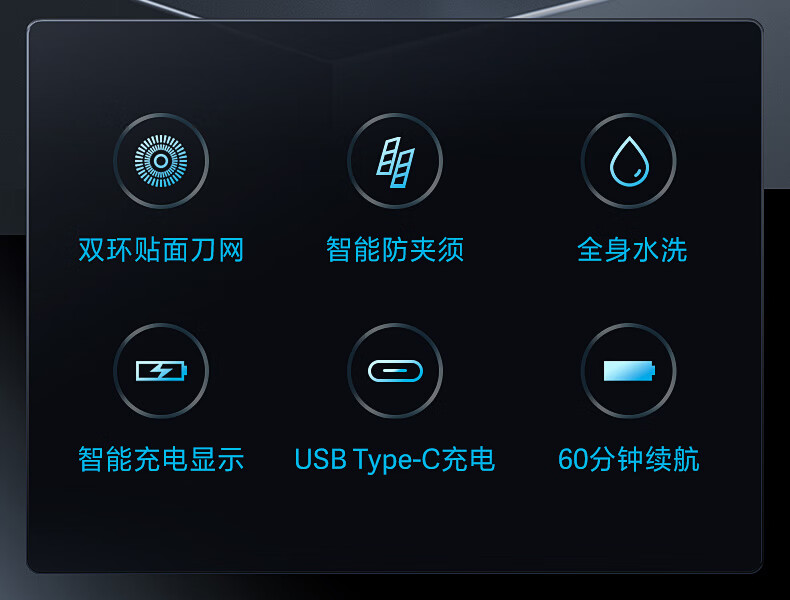Click the dual-ring blade mesh icon
Screen dimensions: 790x600
tap(161, 161)
